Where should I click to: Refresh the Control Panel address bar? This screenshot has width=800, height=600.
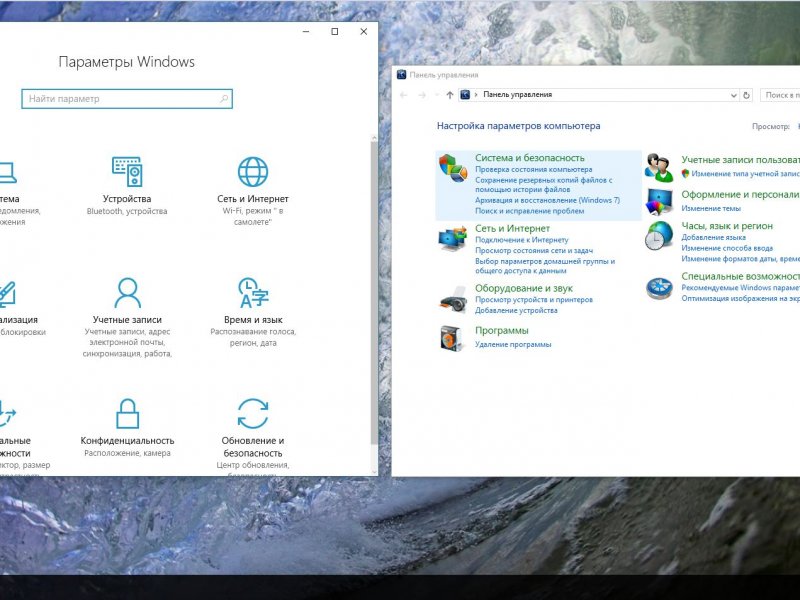point(746,95)
